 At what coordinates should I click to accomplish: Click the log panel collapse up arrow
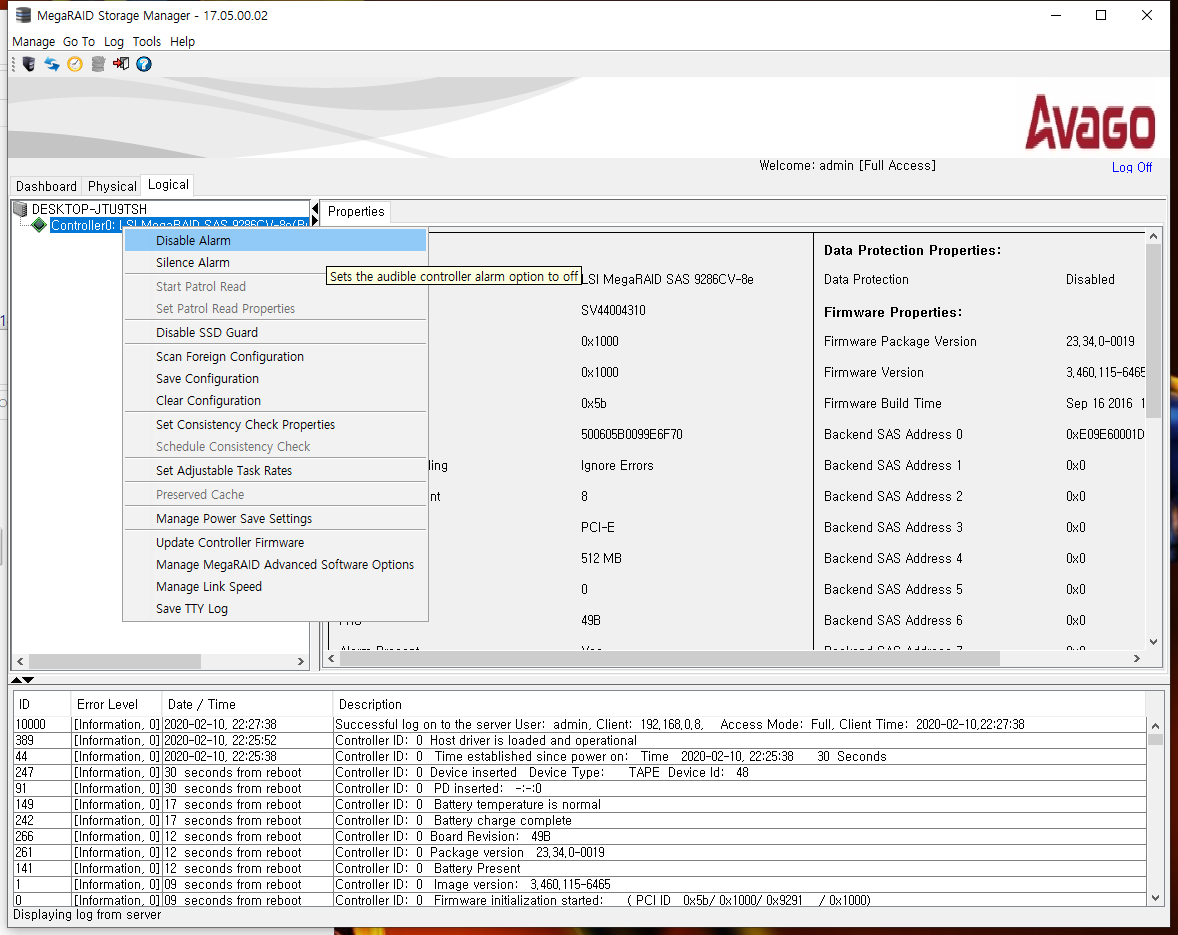(x=17, y=680)
